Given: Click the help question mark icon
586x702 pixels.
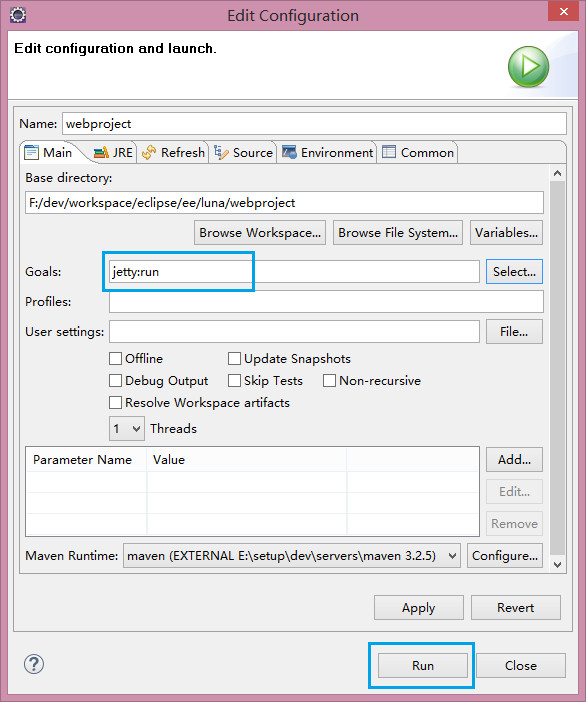Looking at the screenshot, I should [34, 664].
